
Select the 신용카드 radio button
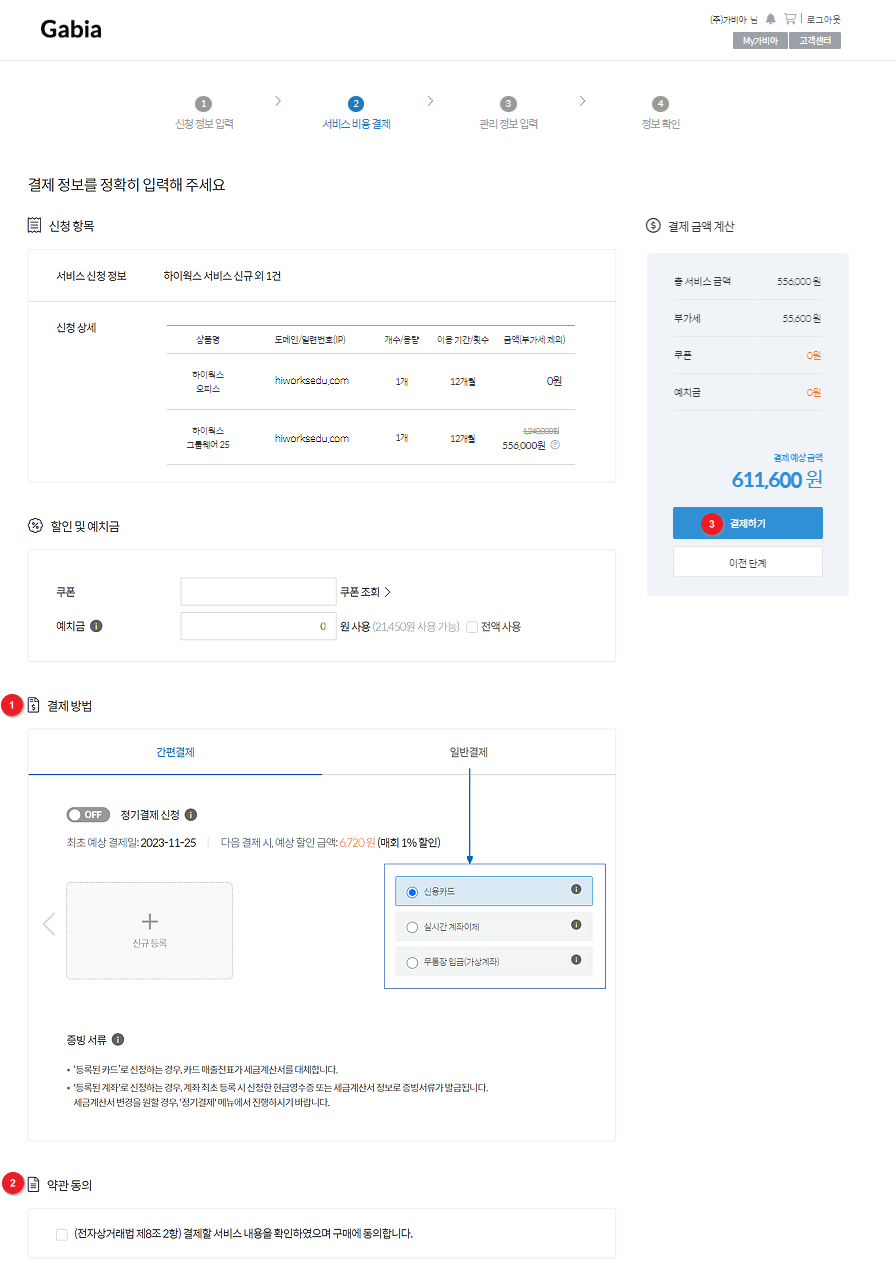[412, 892]
